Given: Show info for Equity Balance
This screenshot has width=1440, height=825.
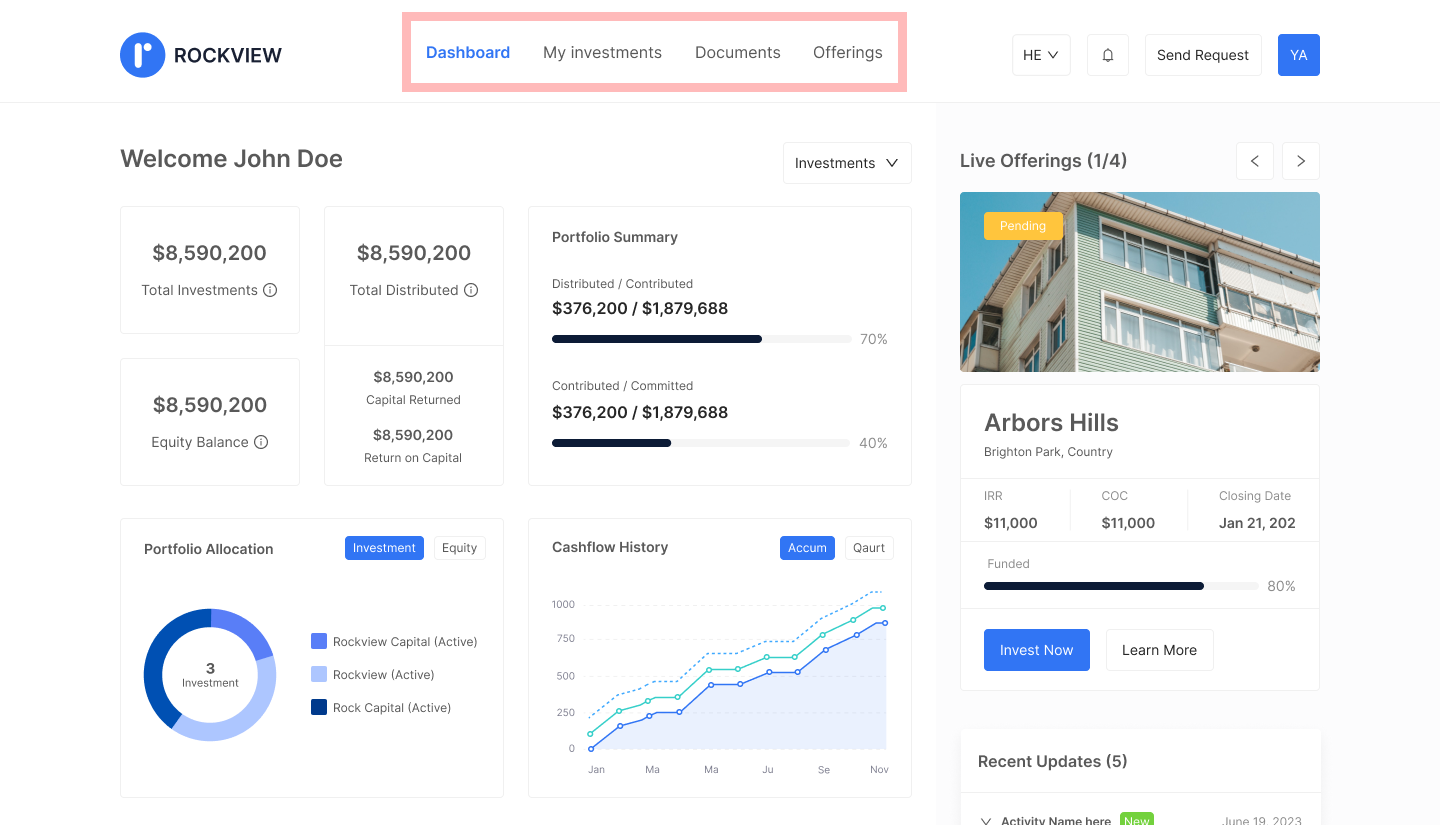Looking at the screenshot, I should tap(261, 442).
